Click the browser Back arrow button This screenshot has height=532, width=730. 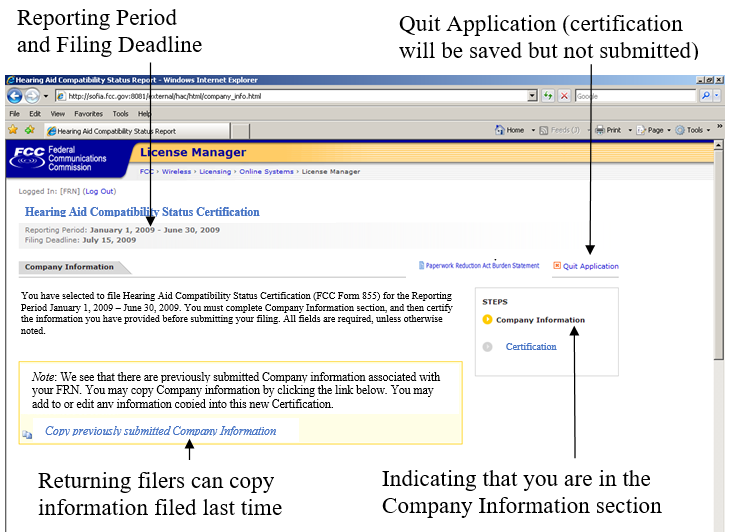14,96
